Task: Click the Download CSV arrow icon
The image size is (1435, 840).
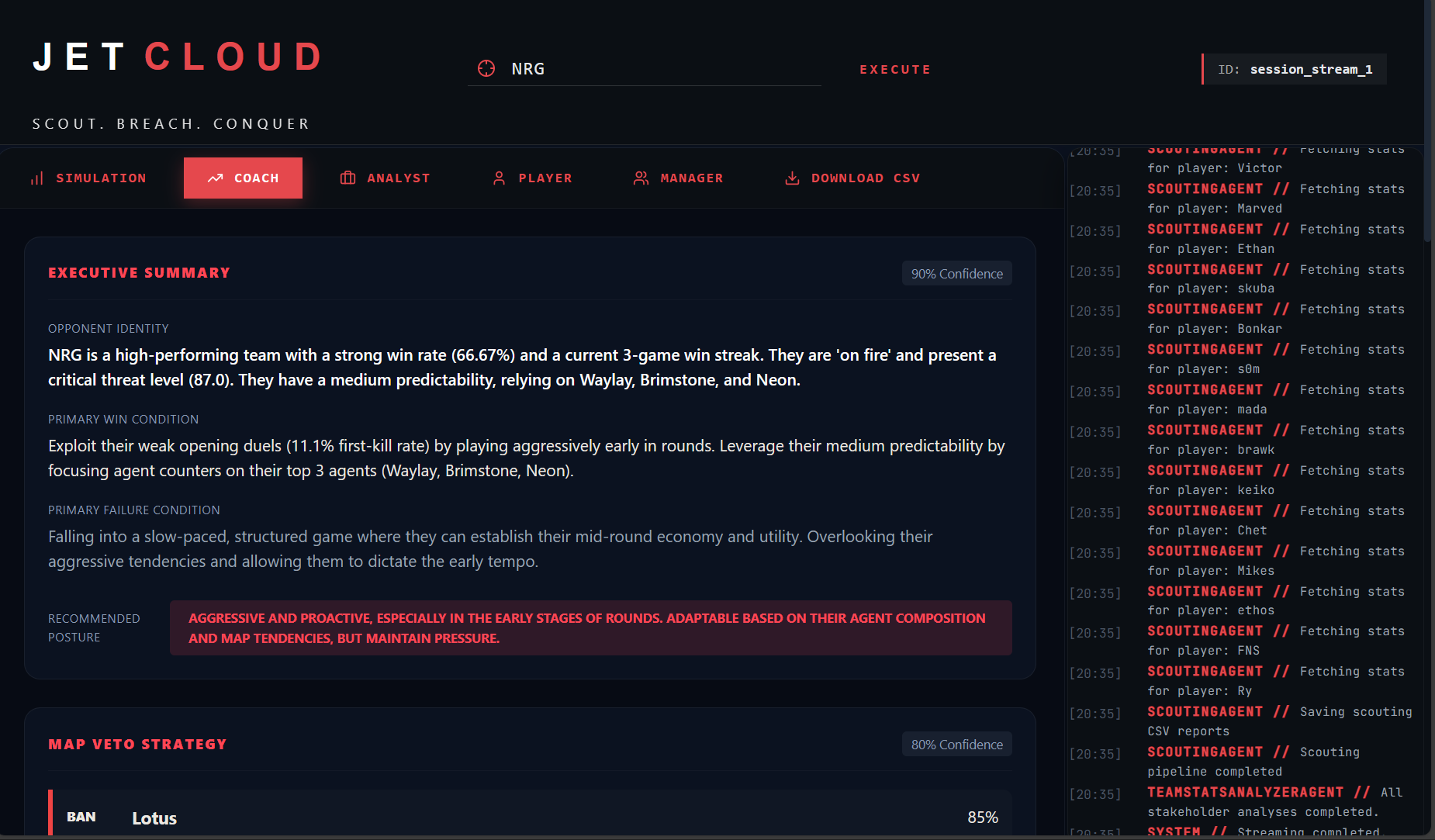Action: (792, 178)
